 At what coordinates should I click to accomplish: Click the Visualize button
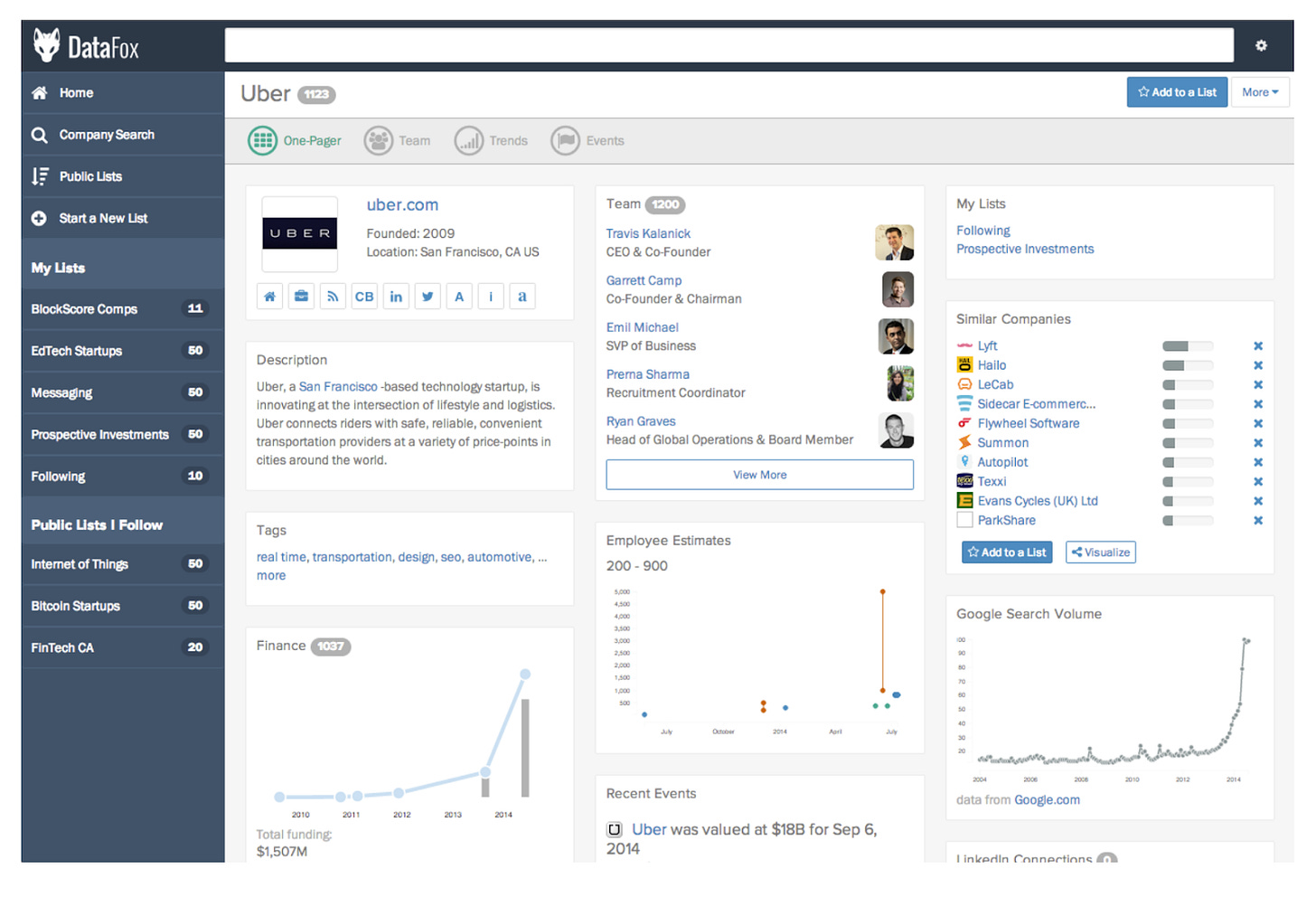(1101, 552)
